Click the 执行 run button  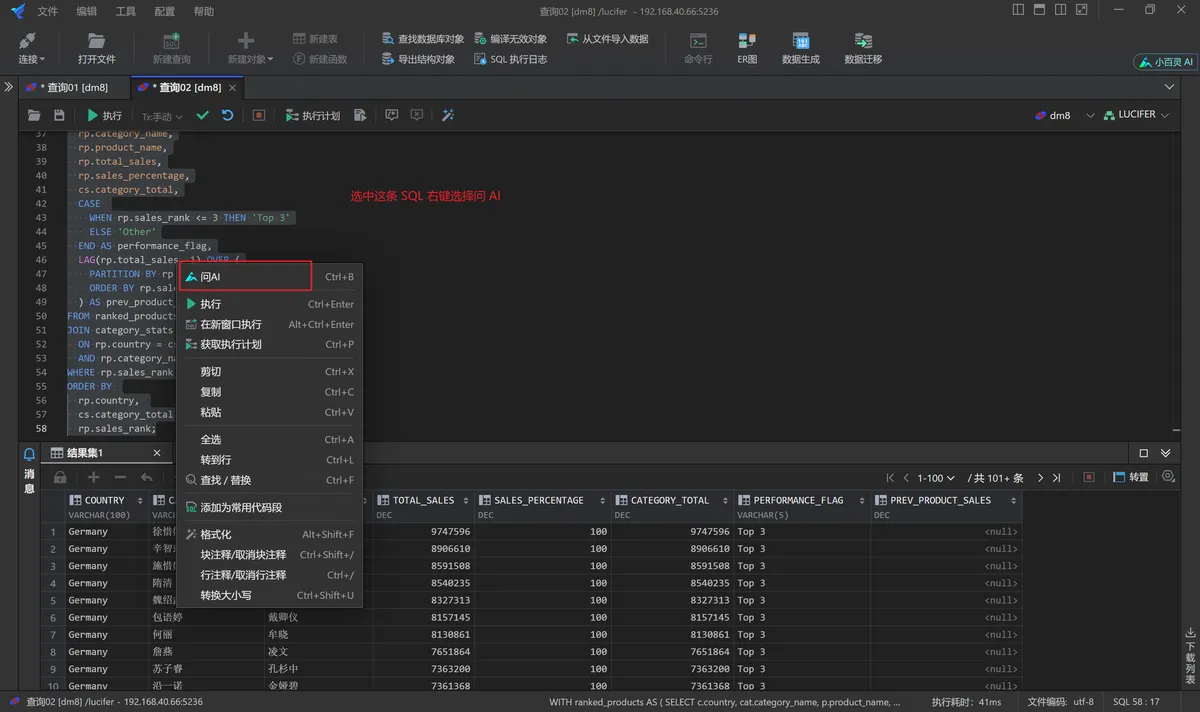click(x=104, y=116)
